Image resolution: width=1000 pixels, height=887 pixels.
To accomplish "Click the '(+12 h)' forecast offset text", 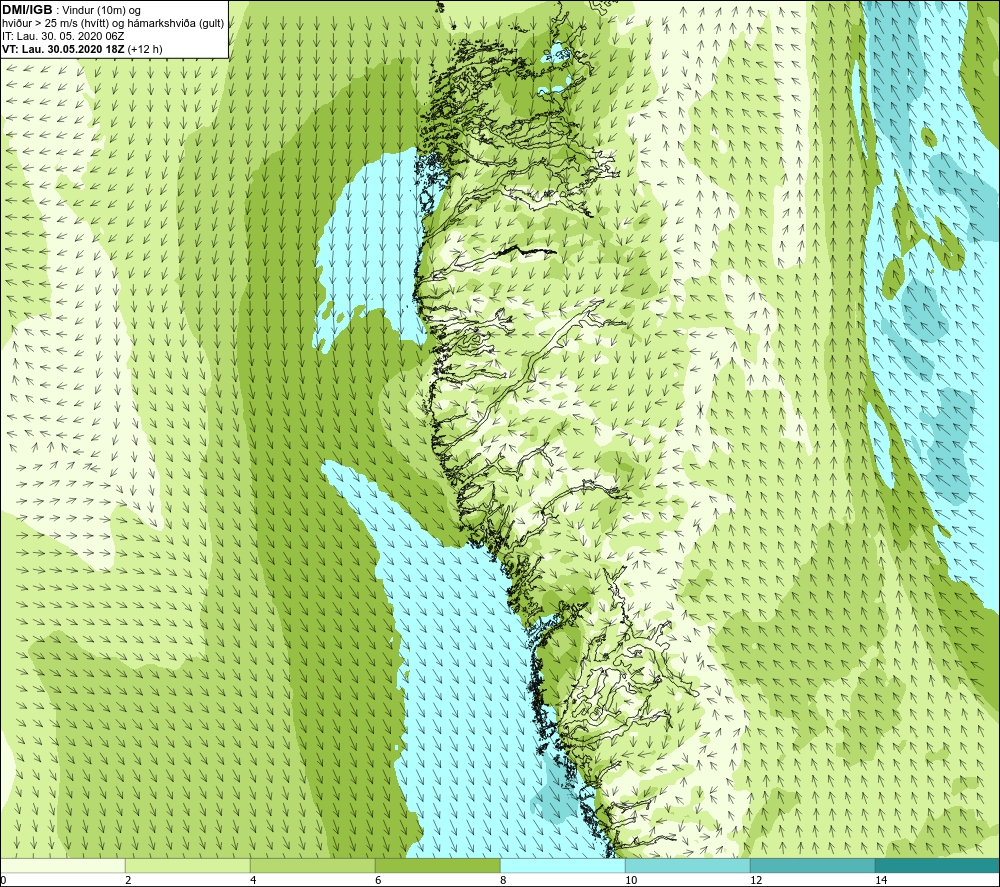I will tap(145, 48).
